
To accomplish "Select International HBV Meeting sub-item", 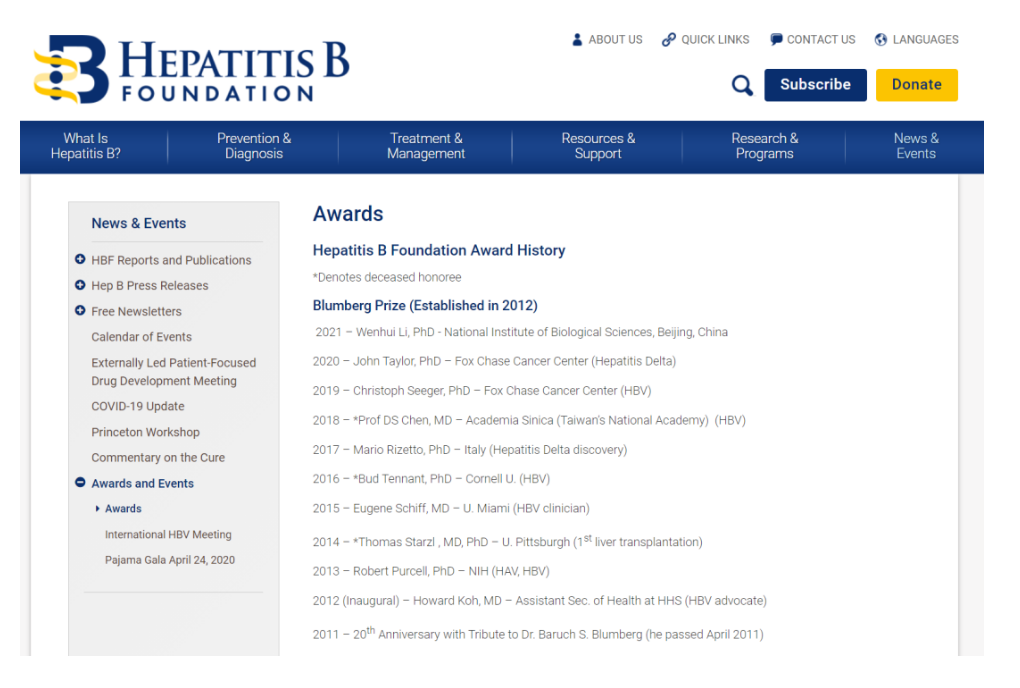I will pyautogui.click(x=168, y=535).
